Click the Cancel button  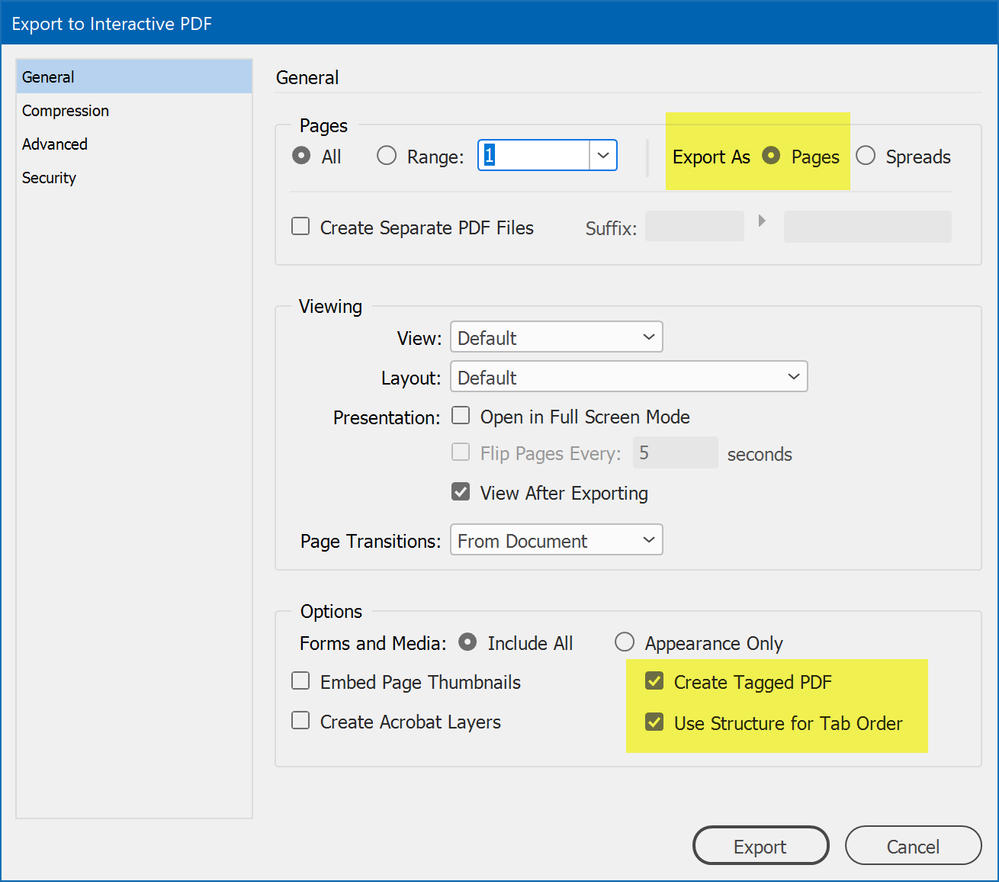pyautogui.click(x=913, y=846)
